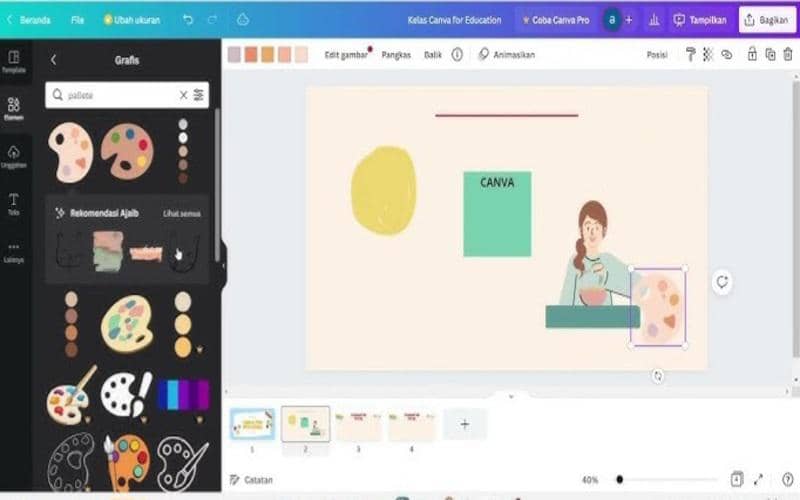Select the pink pastel palette graphic
800x500 pixels.
tap(71, 152)
